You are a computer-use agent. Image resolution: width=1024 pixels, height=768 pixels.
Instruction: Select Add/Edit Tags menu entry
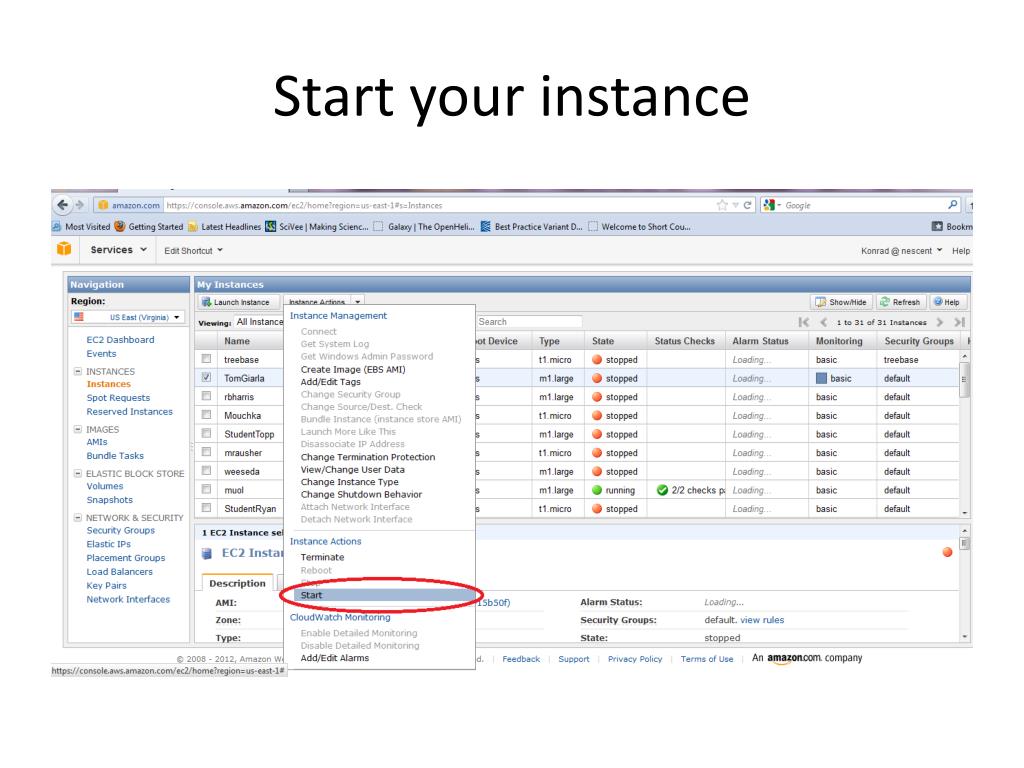coord(330,382)
